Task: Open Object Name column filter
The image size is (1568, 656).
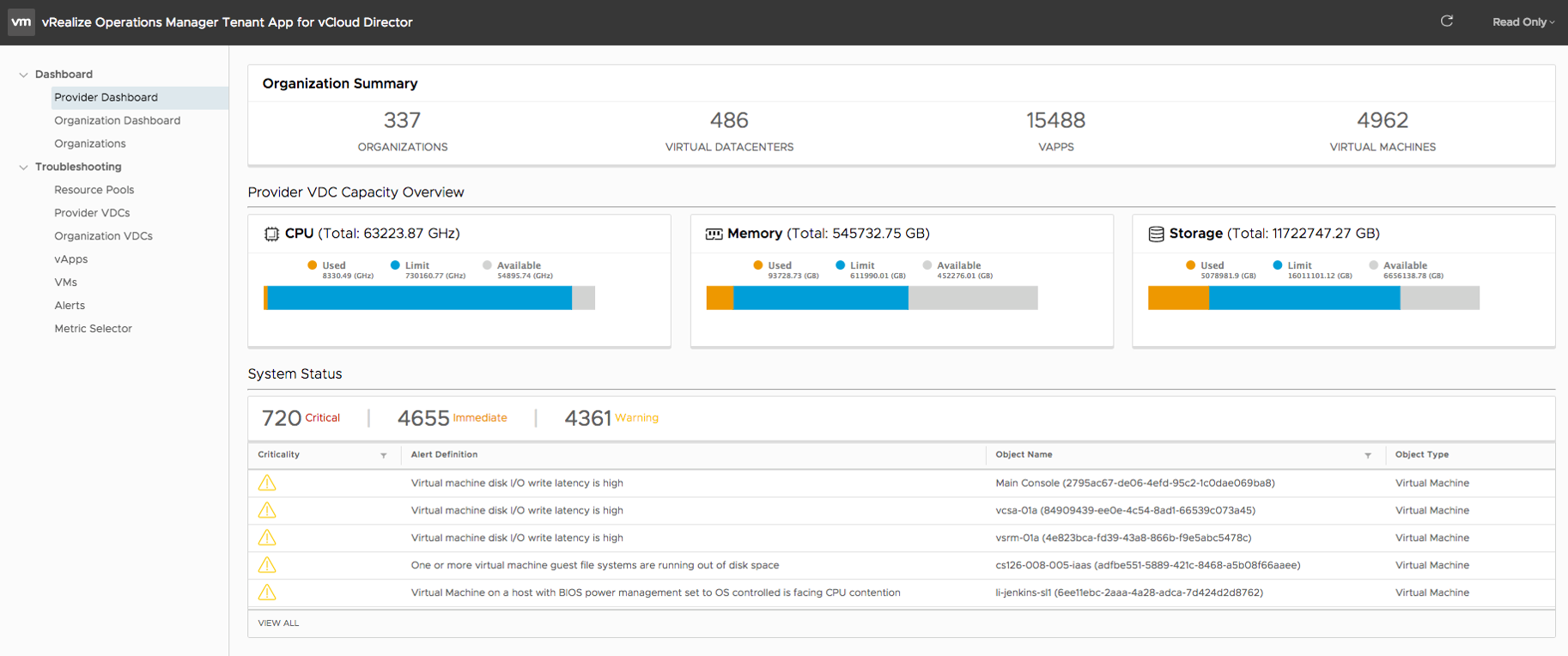Action: tap(1368, 456)
